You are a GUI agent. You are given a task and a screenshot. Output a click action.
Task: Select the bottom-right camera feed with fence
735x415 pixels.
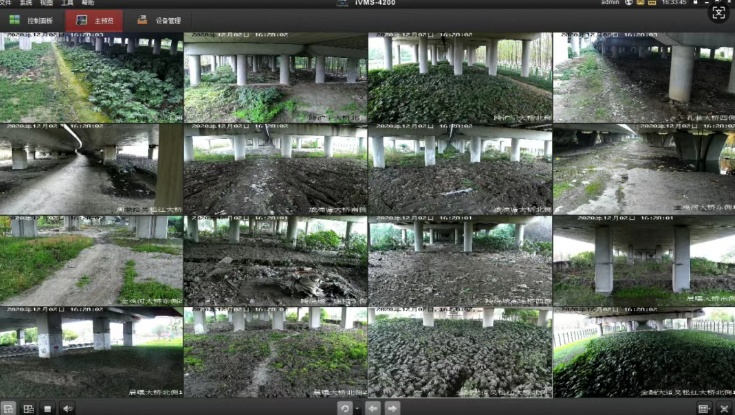pos(643,352)
